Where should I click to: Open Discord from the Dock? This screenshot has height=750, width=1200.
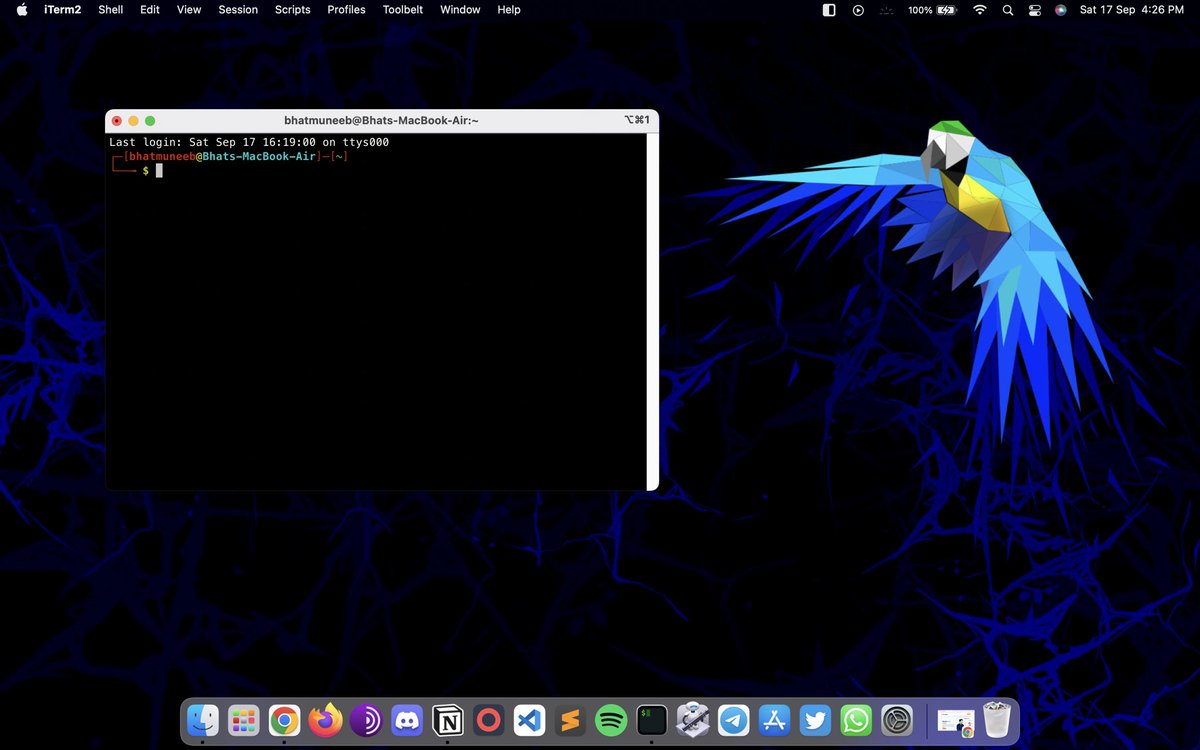[407, 720]
